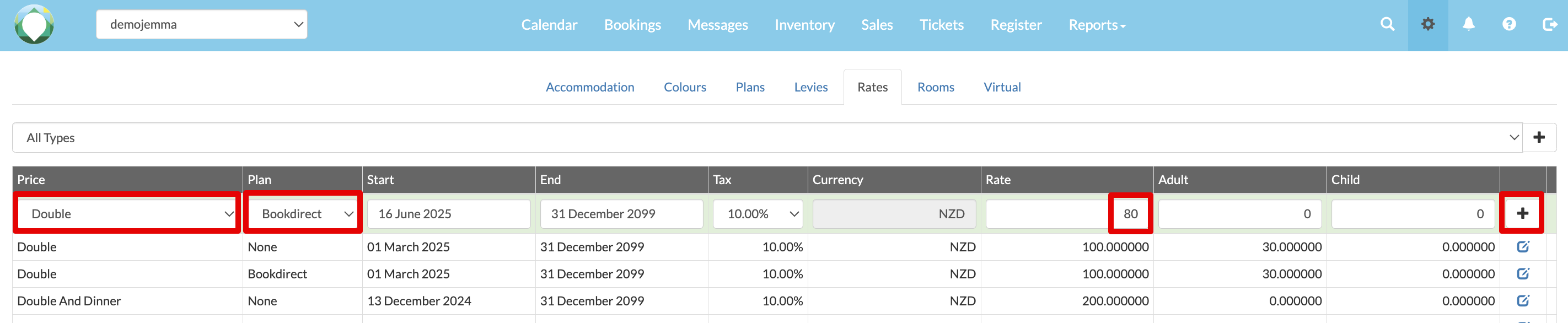Click the logout icon
The height and width of the screenshot is (323, 1568).
click(x=1549, y=24)
